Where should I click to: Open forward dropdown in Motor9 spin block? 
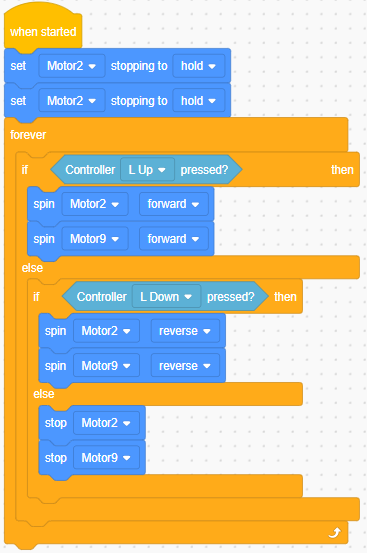(x=174, y=239)
